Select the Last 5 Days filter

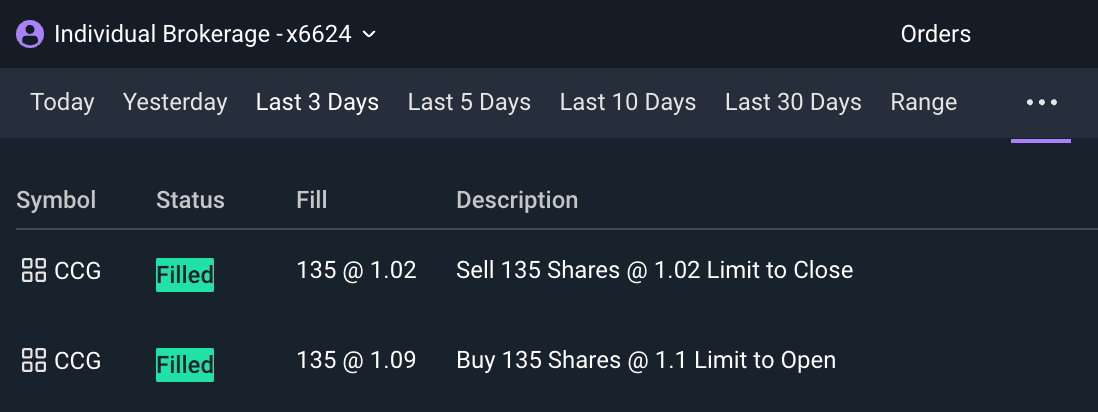coord(469,102)
